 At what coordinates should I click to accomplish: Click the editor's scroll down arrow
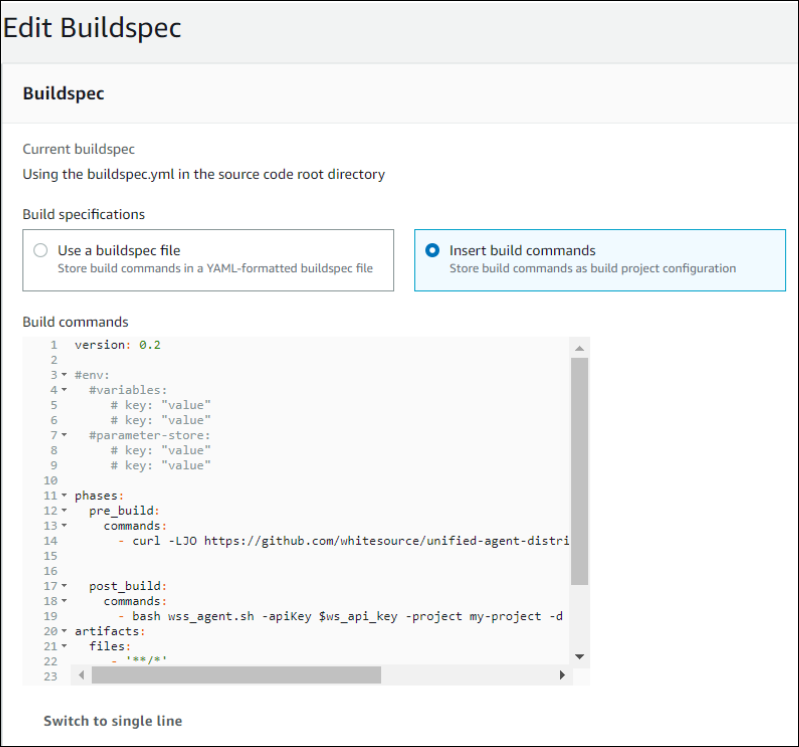click(578, 656)
